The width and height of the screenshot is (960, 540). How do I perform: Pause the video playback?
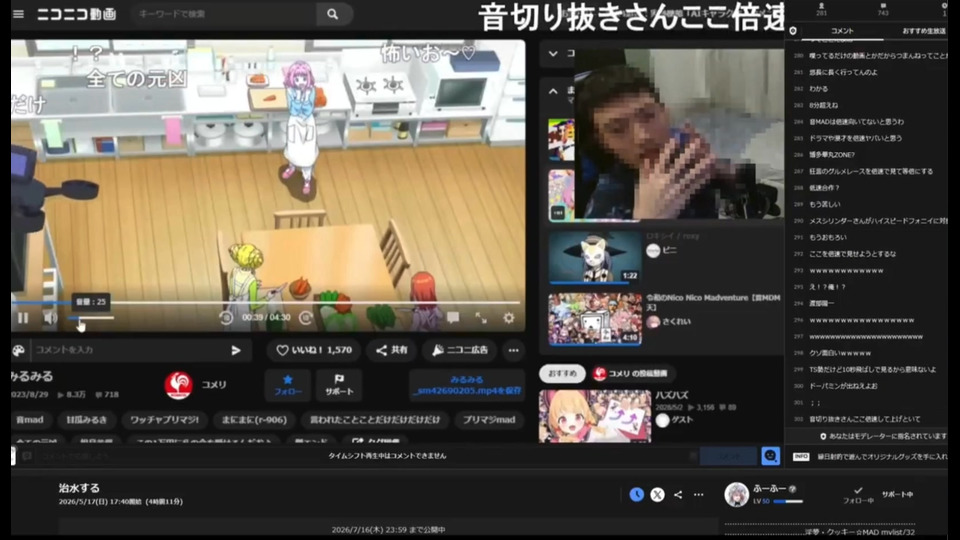point(23,318)
